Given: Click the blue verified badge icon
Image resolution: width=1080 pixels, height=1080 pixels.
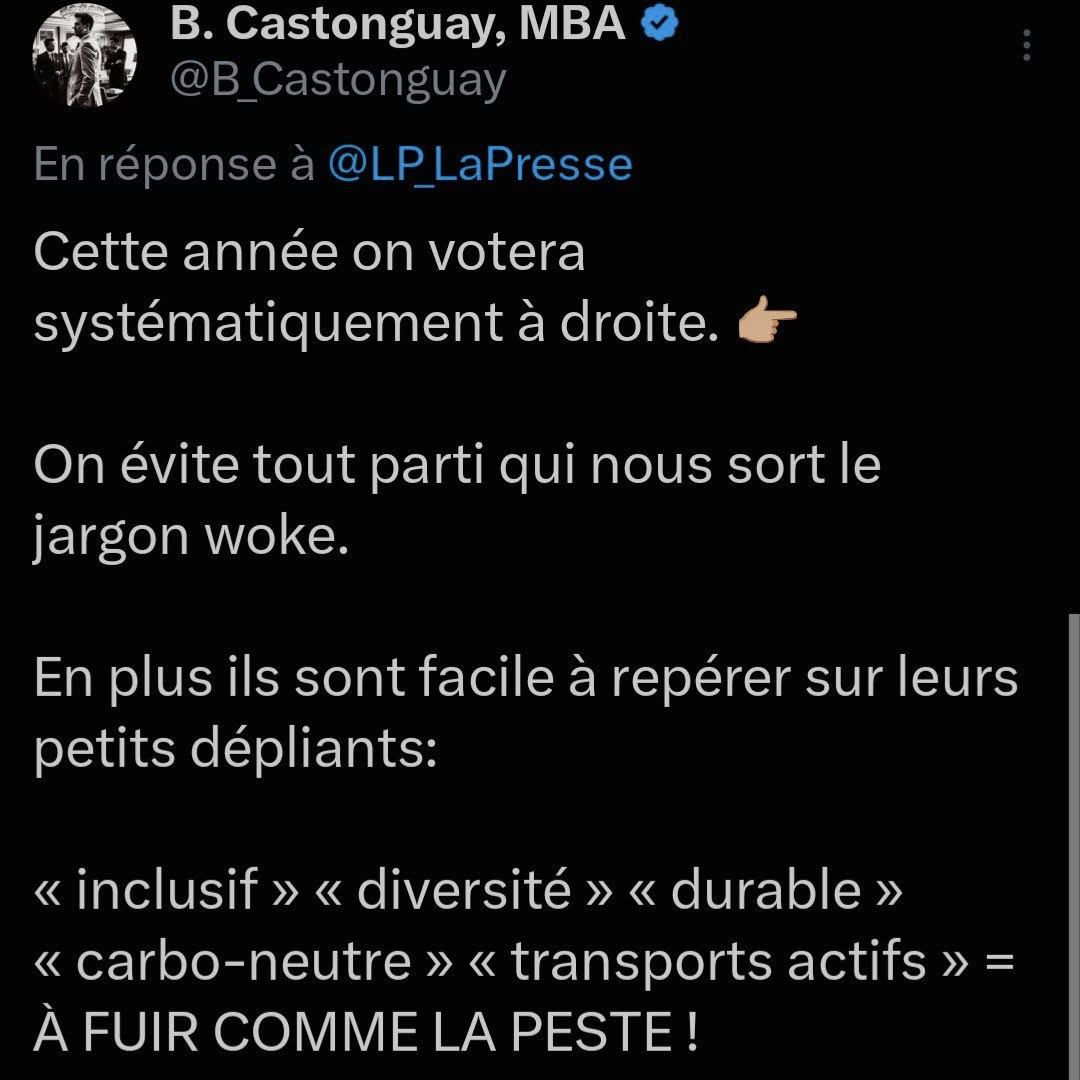Looking at the screenshot, I should point(660,26).
